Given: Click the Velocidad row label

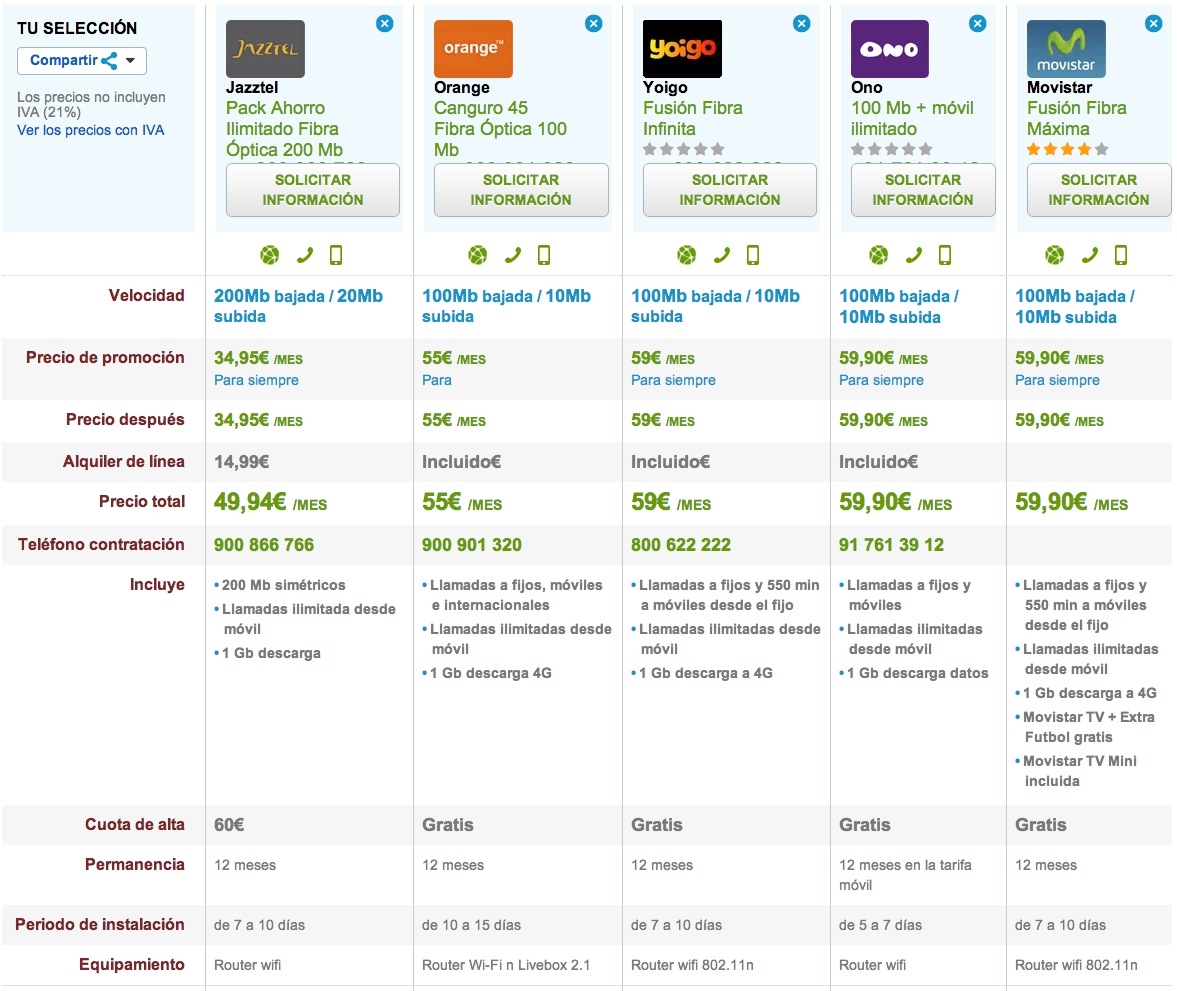Looking at the screenshot, I should point(146,296).
